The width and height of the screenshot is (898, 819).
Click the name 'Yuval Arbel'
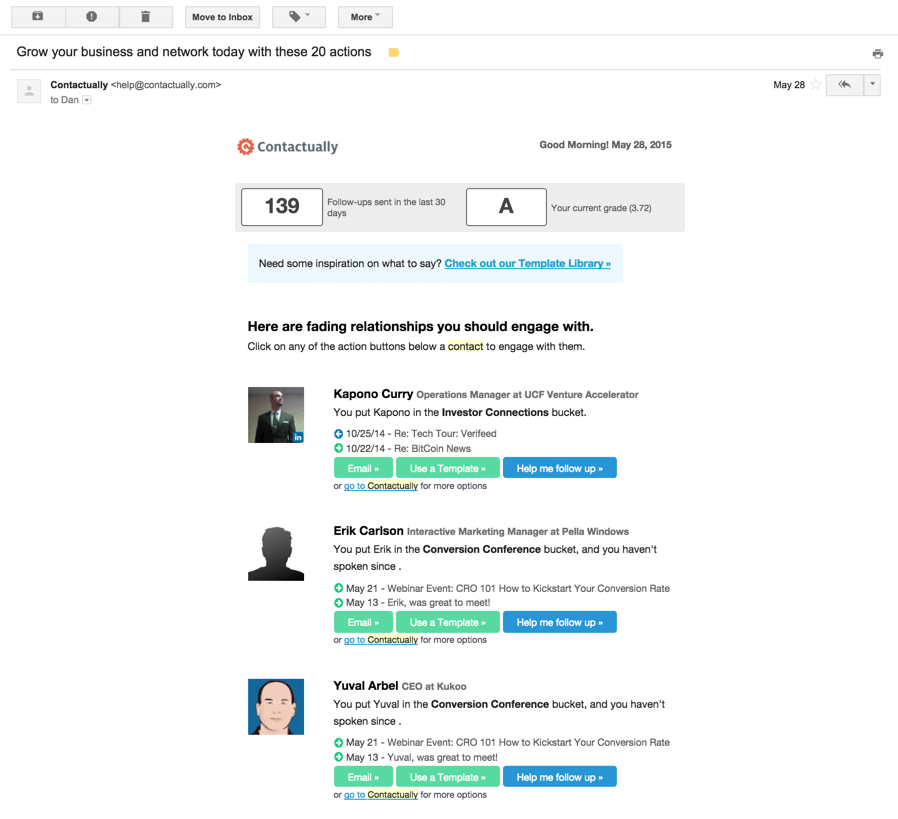point(365,686)
